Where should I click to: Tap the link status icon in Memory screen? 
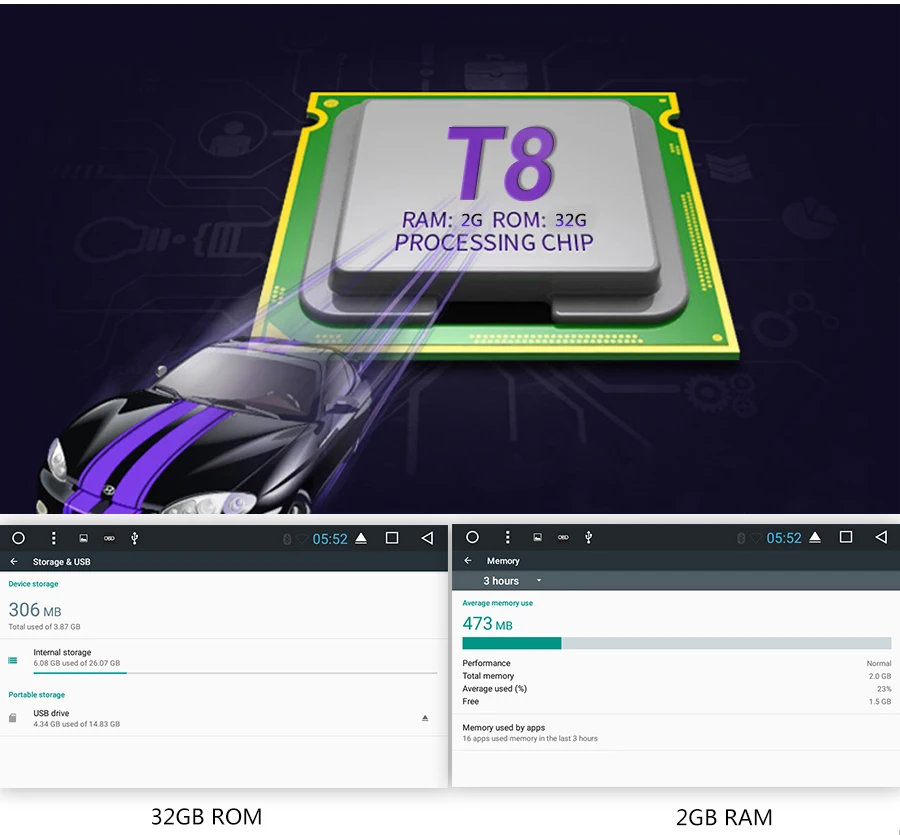pyautogui.click(x=563, y=537)
